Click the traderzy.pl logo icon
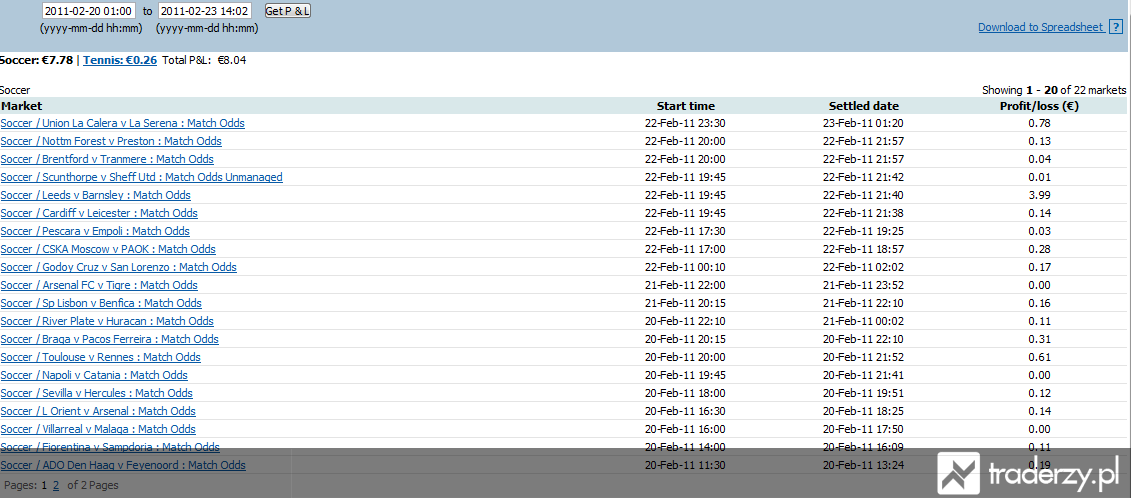 (x=959, y=473)
